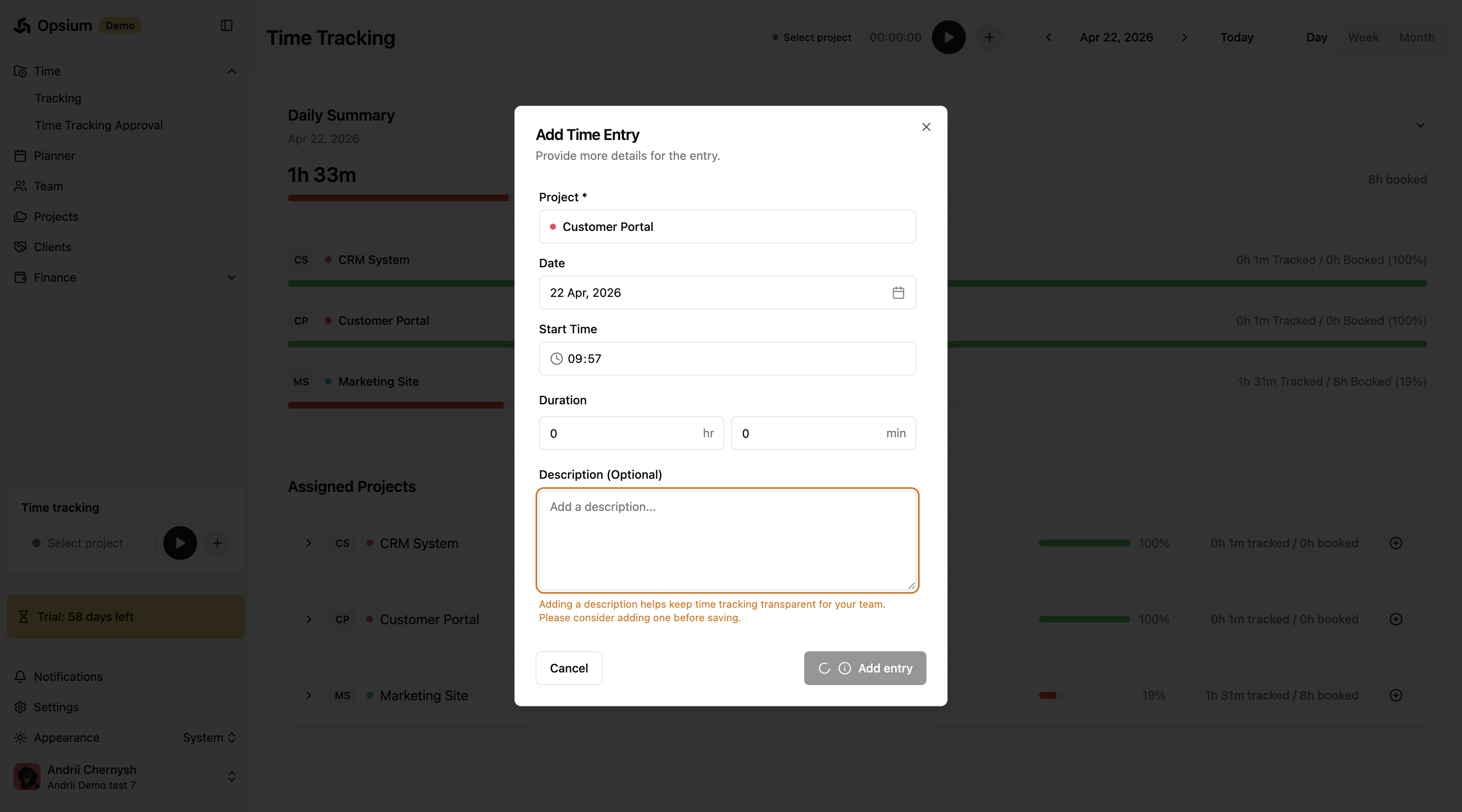This screenshot has width=1462, height=812.
Task: Open the Project dropdown showing Customer Portal
Action: [726, 227]
